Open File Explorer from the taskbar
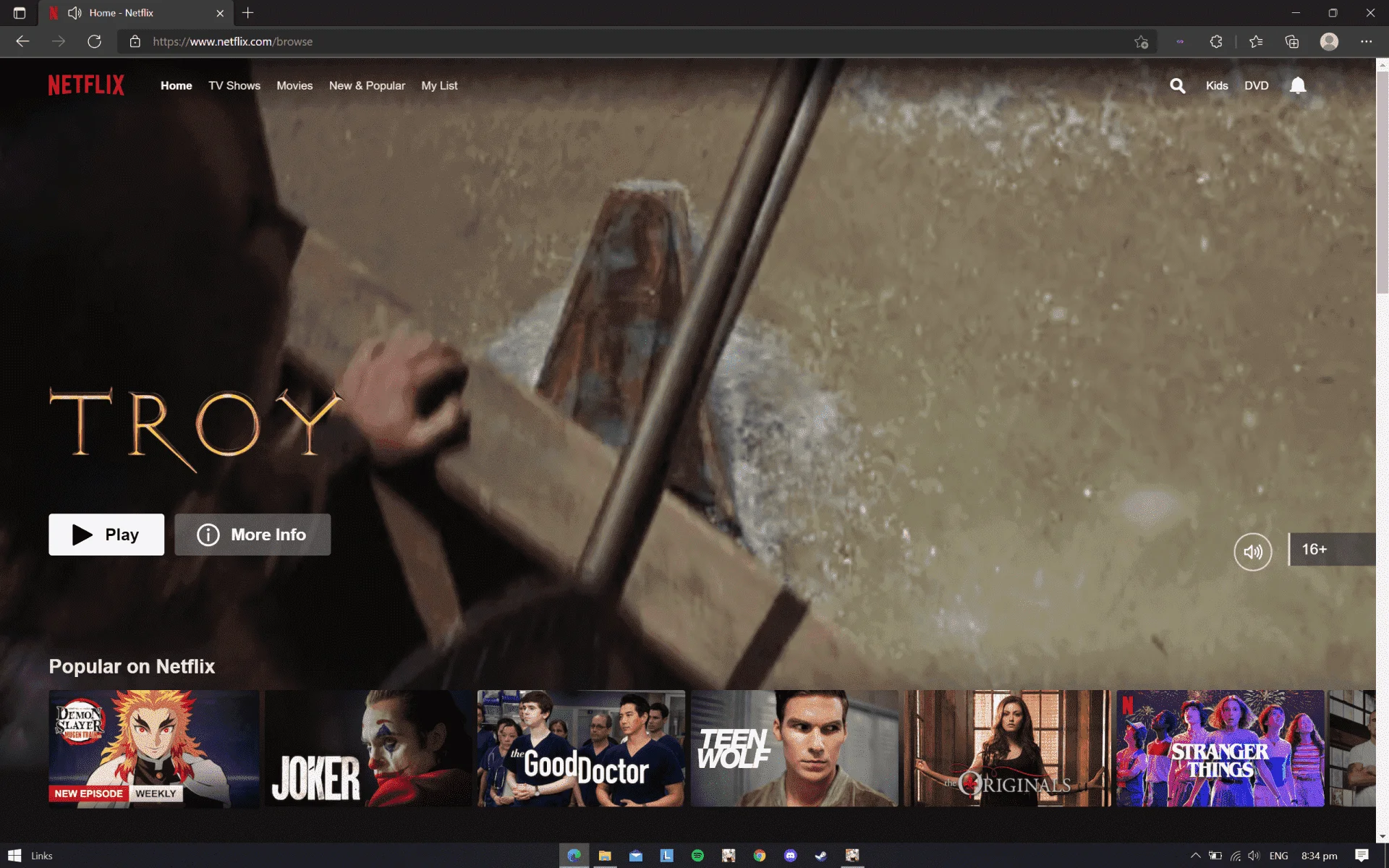This screenshot has height=868, width=1389. (605, 855)
